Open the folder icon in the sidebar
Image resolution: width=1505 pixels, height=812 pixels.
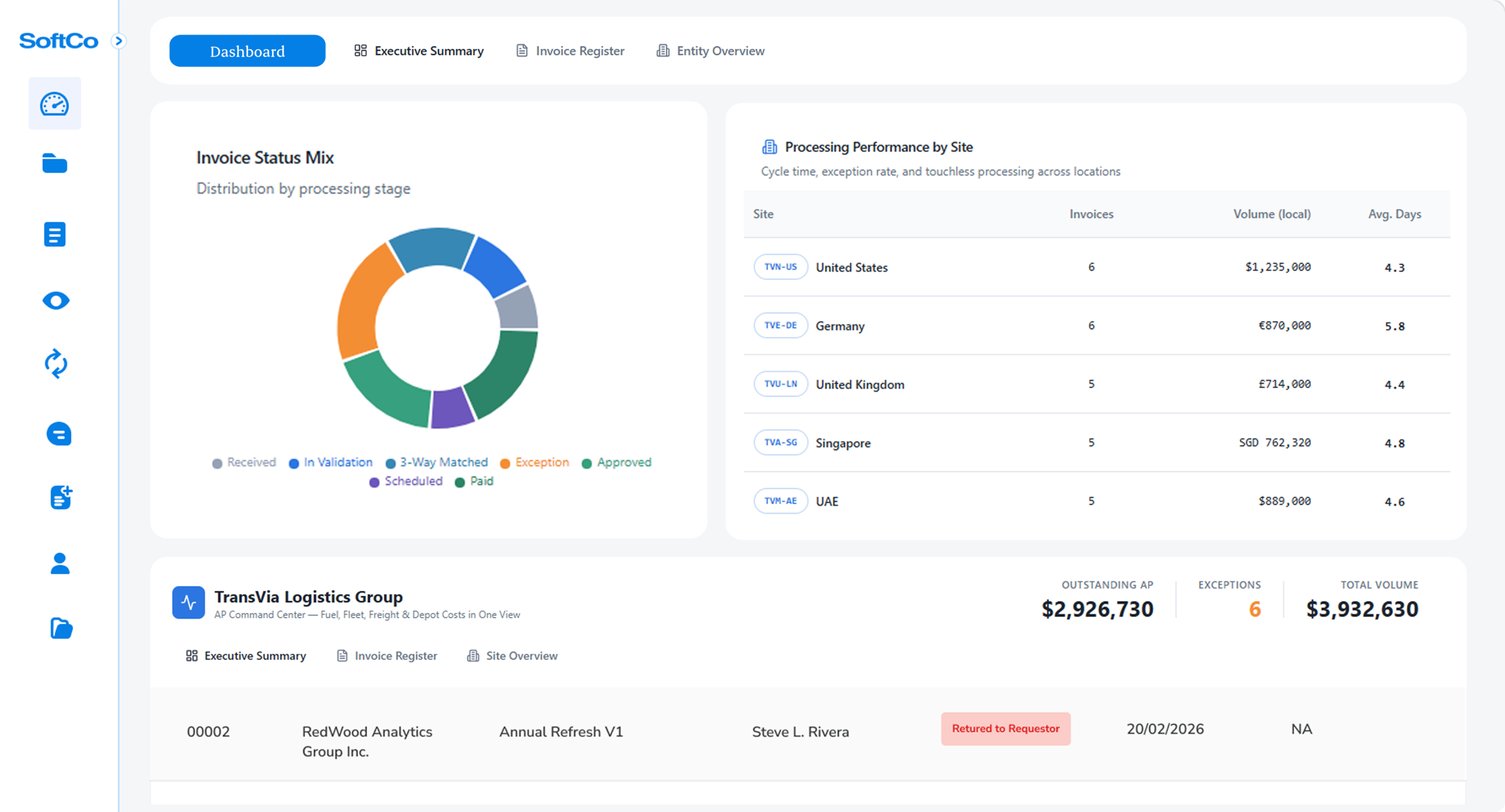pos(55,165)
